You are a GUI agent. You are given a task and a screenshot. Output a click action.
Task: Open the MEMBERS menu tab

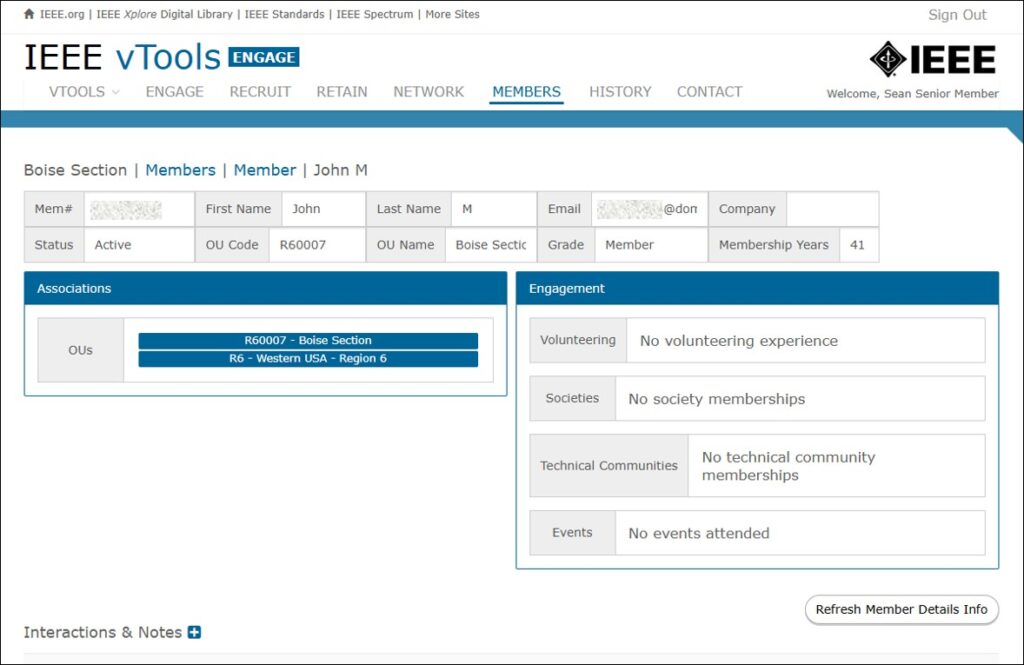coord(526,92)
